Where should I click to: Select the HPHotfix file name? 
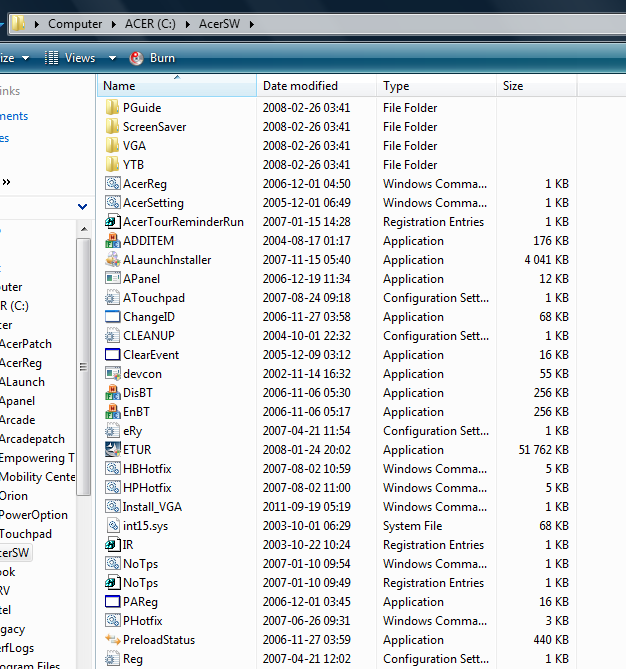(x=147, y=488)
